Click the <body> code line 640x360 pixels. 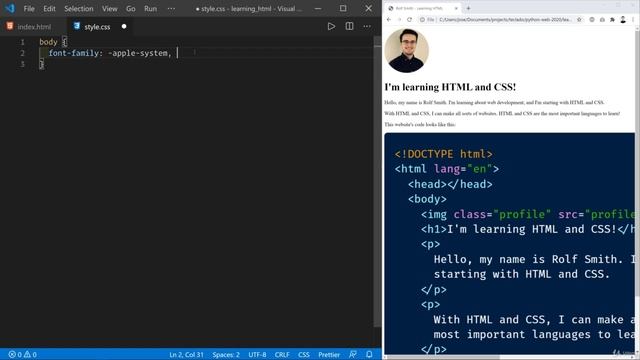(427, 199)
